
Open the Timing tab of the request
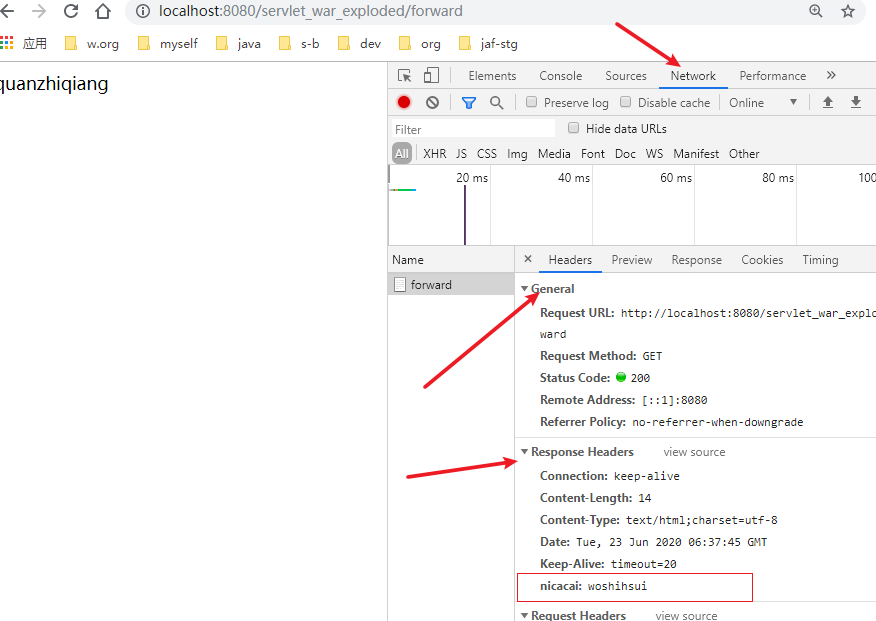820,260
